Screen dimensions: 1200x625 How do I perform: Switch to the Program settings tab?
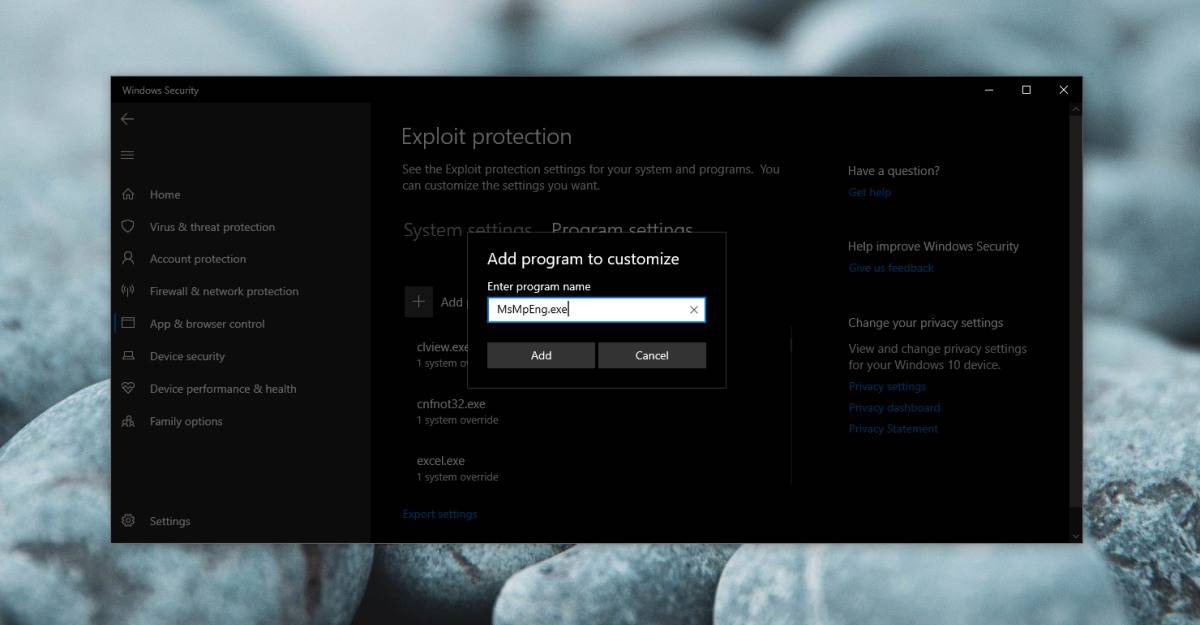pos(622,228)
